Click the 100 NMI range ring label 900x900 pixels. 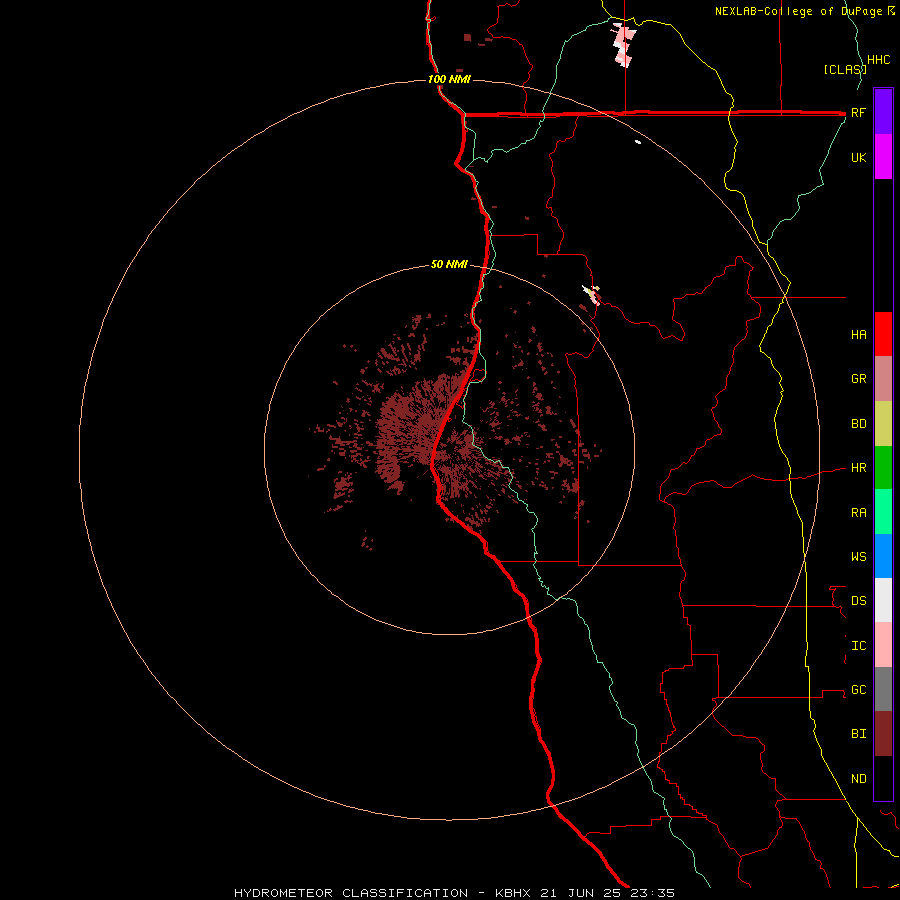449,79
